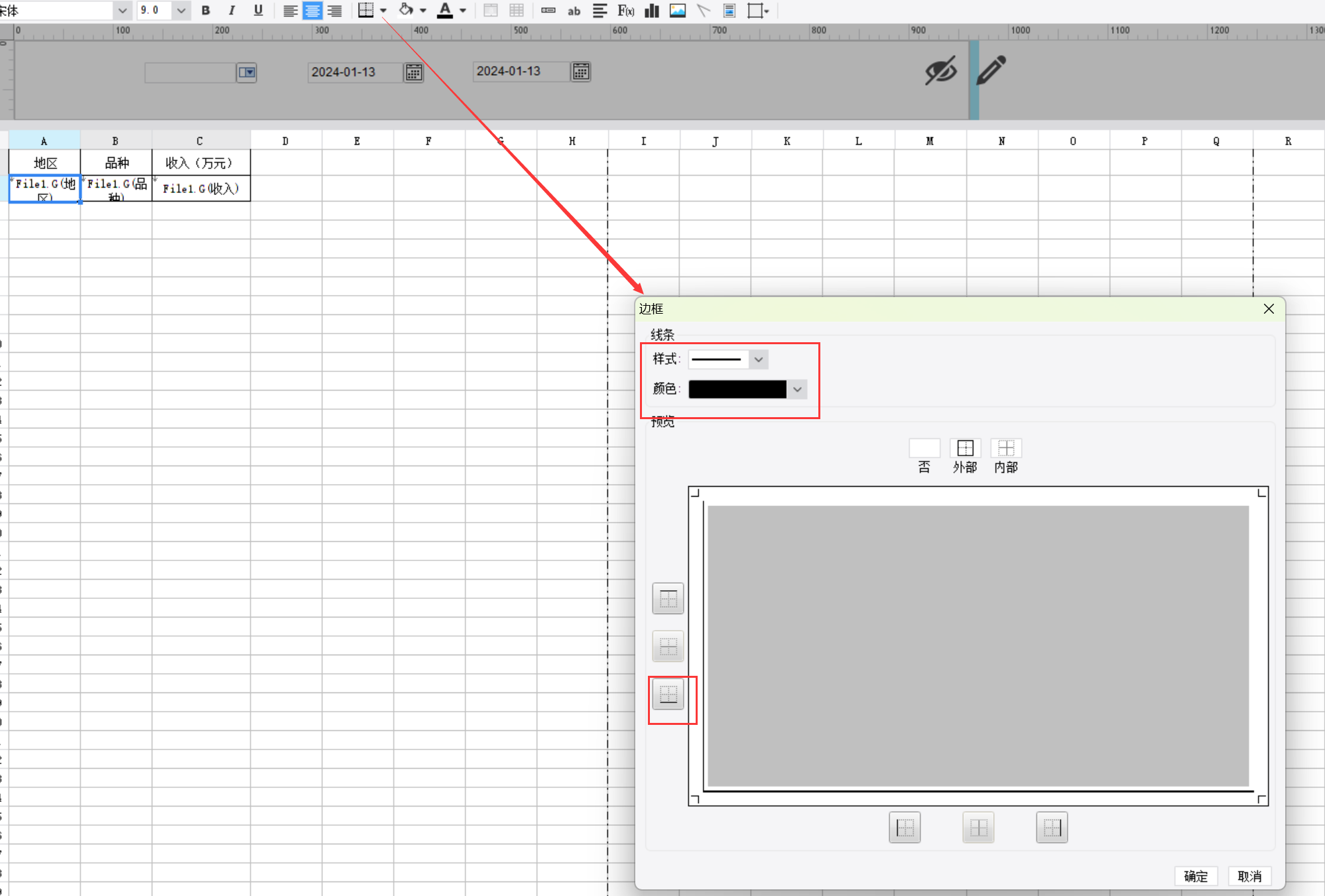Screen dimensions: 1325x896
Task: Select center alignment in the toolbar
Action: pos(312,11)
